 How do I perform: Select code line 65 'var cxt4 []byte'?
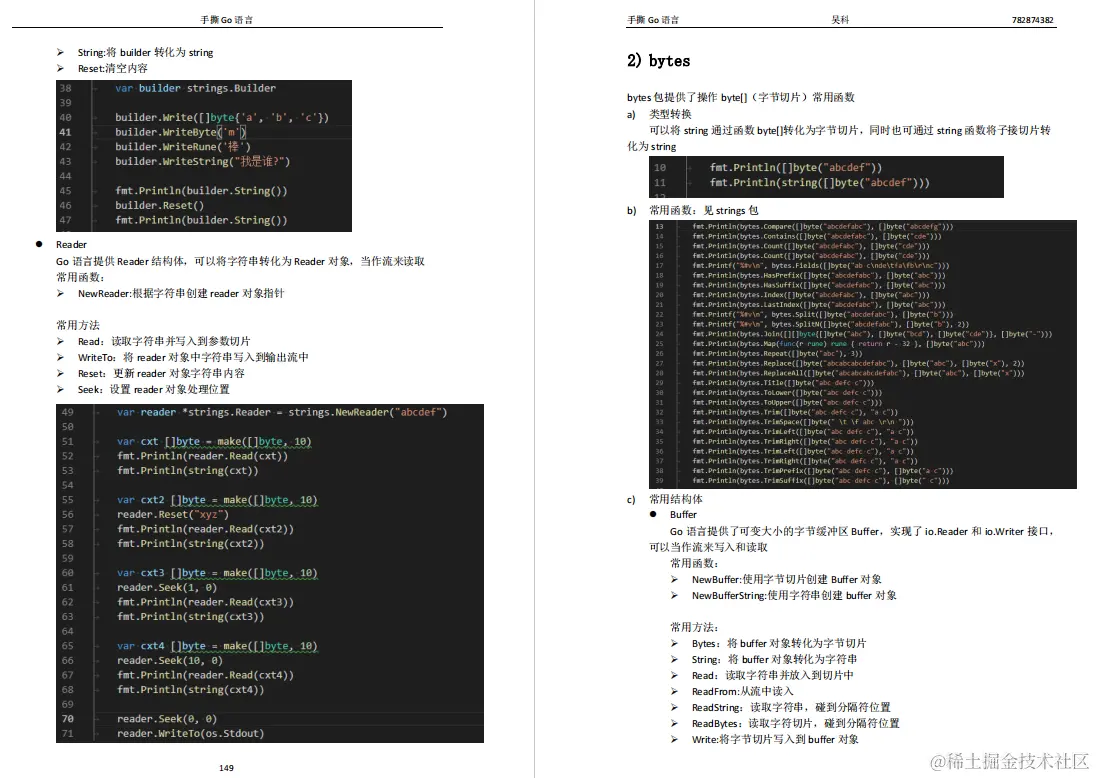pos(217,647)
